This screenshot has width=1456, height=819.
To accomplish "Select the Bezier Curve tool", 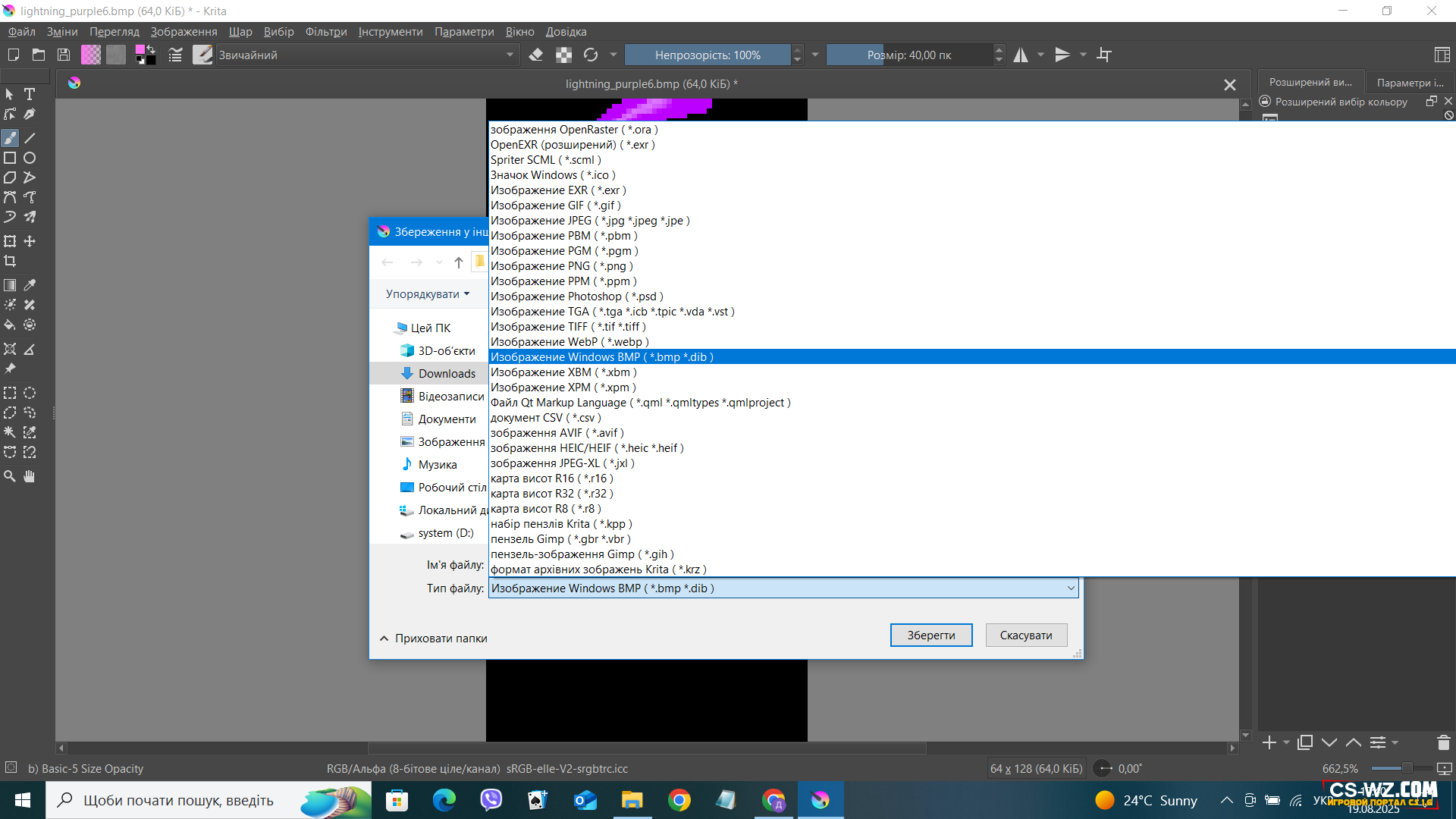I will point(10,197).
